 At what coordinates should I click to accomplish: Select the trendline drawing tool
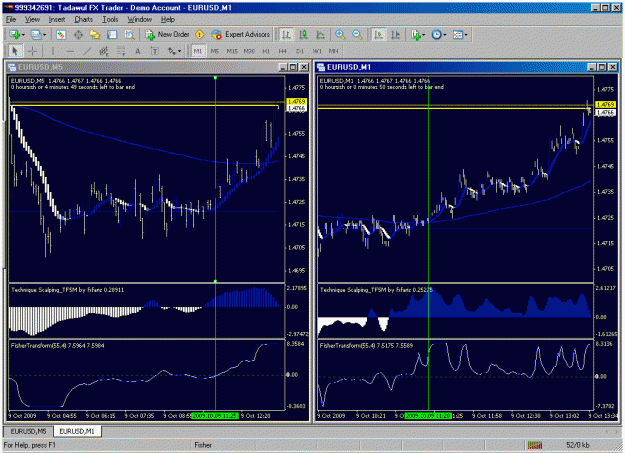[87, 51]
